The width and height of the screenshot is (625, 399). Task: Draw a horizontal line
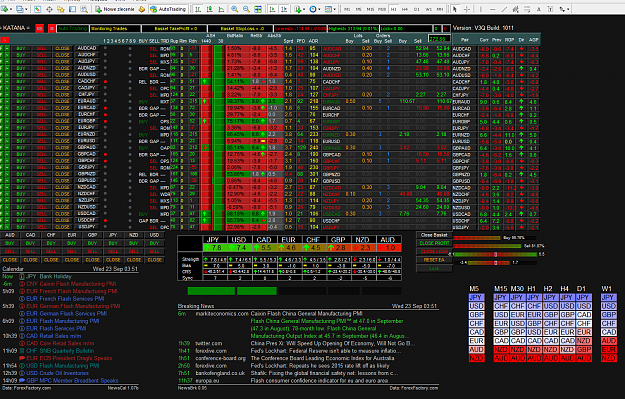coord(492,9)
